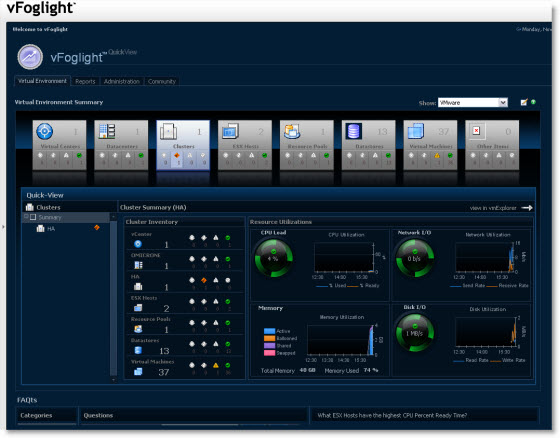
Task: Switch to the Reports tab
Action: [85, 81]
